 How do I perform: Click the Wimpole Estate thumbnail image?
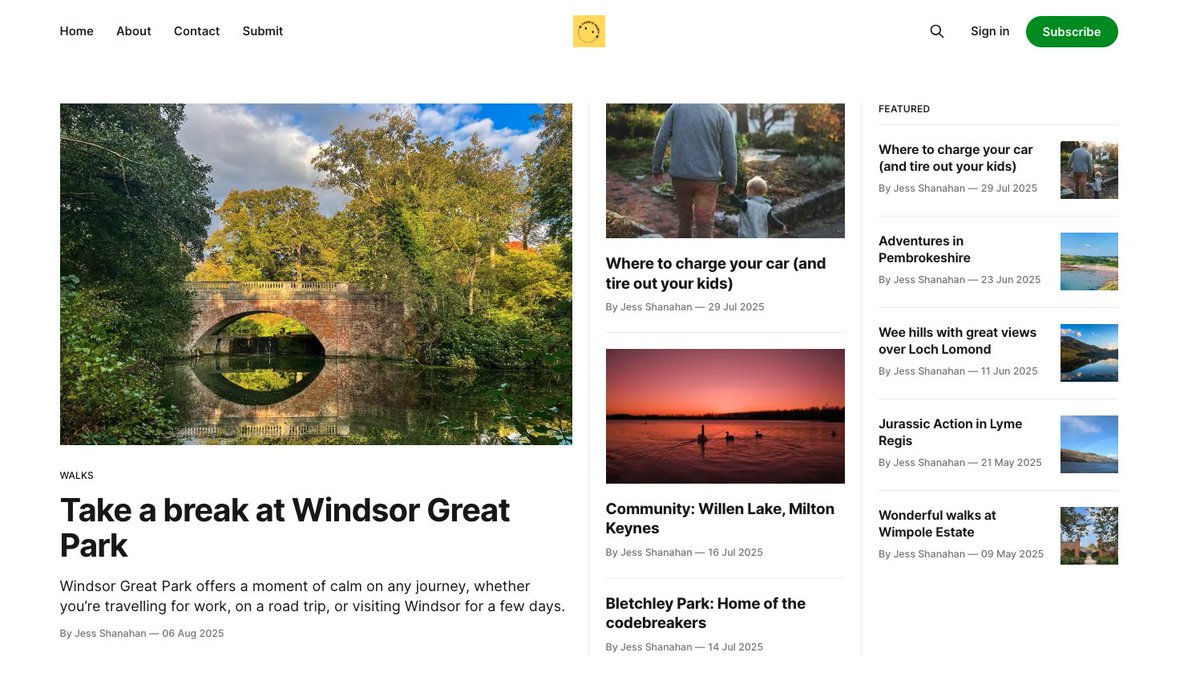(x=1089, y=536)
